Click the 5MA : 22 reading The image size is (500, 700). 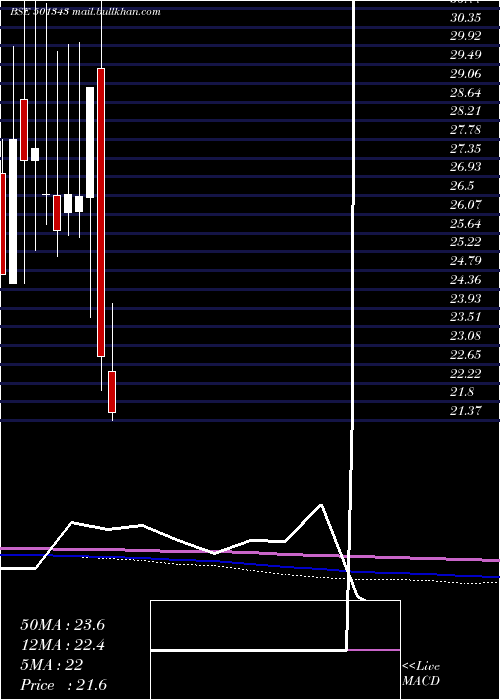[52, 665]
